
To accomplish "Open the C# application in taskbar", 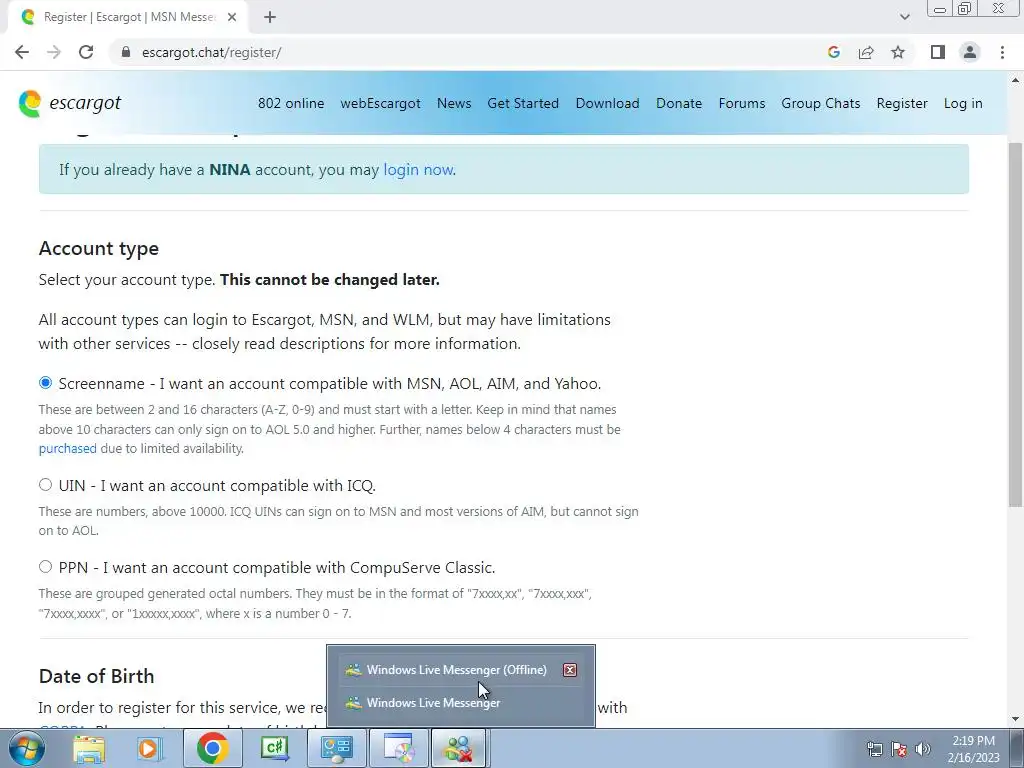I will [x=274, y=748].
